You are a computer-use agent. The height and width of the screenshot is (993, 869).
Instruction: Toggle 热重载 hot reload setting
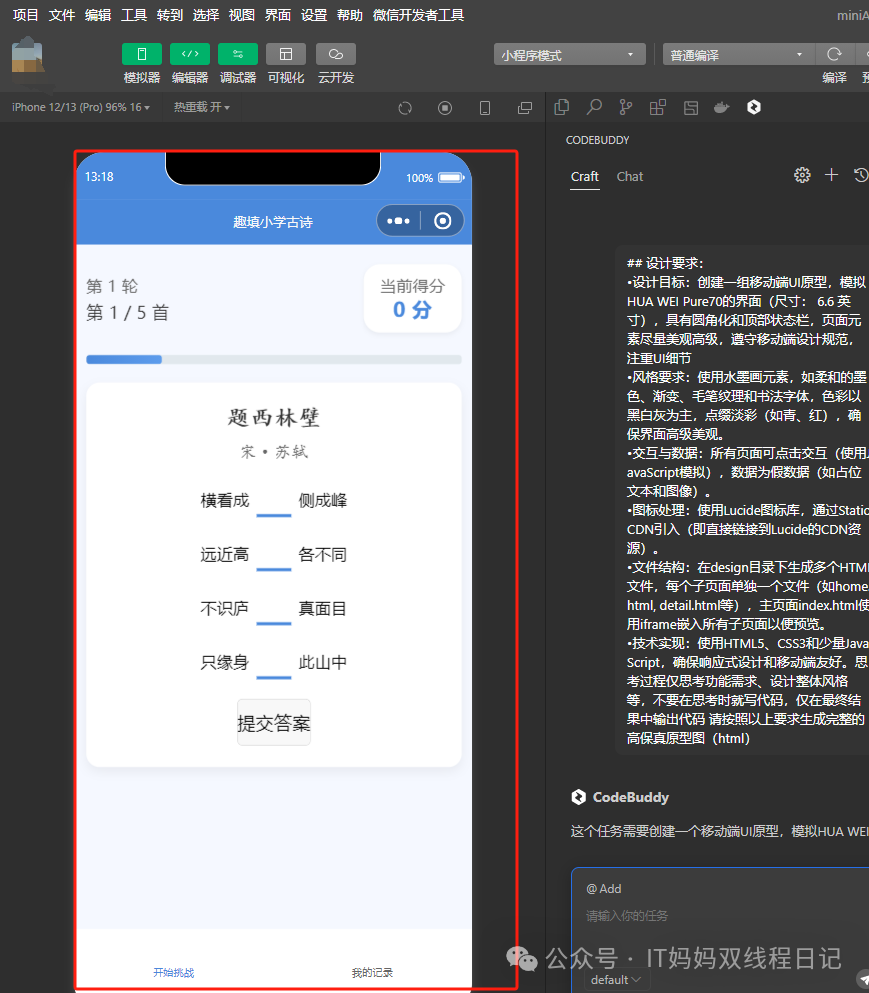click(199, 107)
